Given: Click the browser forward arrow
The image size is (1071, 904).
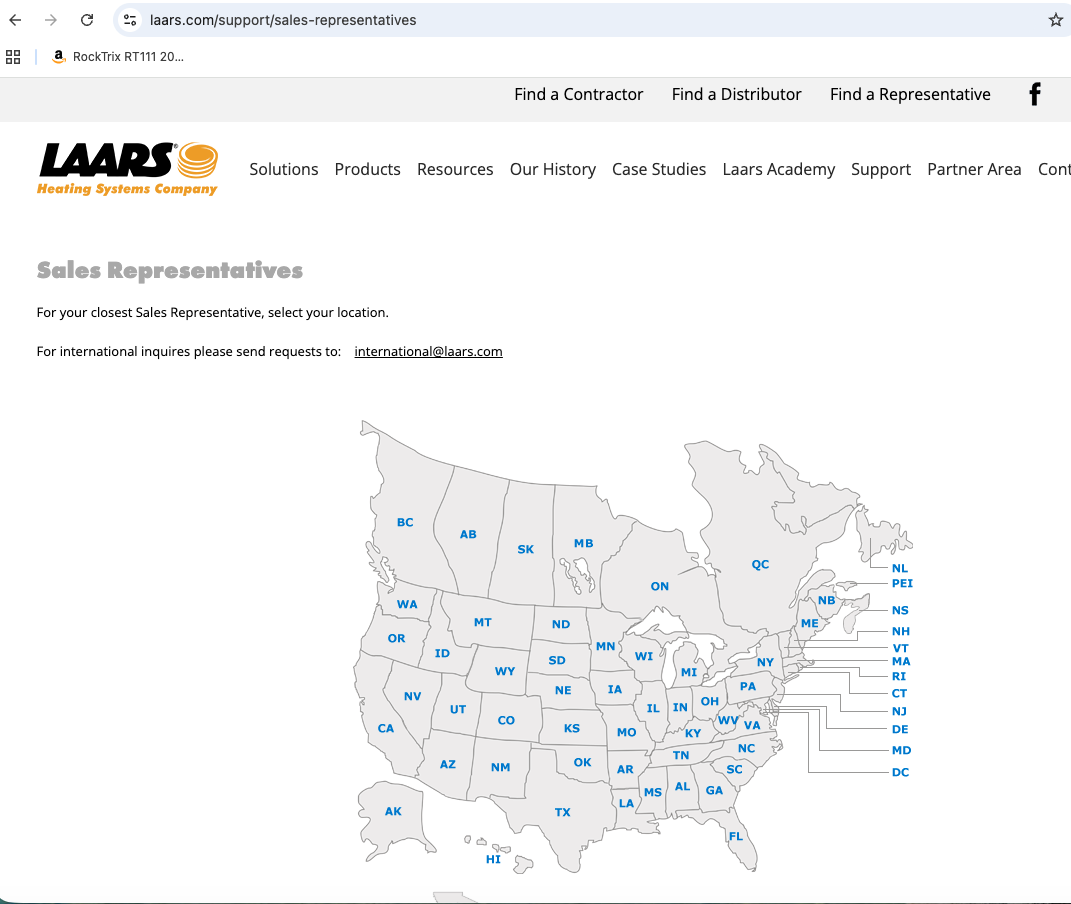Looking at the screenshot, I should click(x=51, y=20).
